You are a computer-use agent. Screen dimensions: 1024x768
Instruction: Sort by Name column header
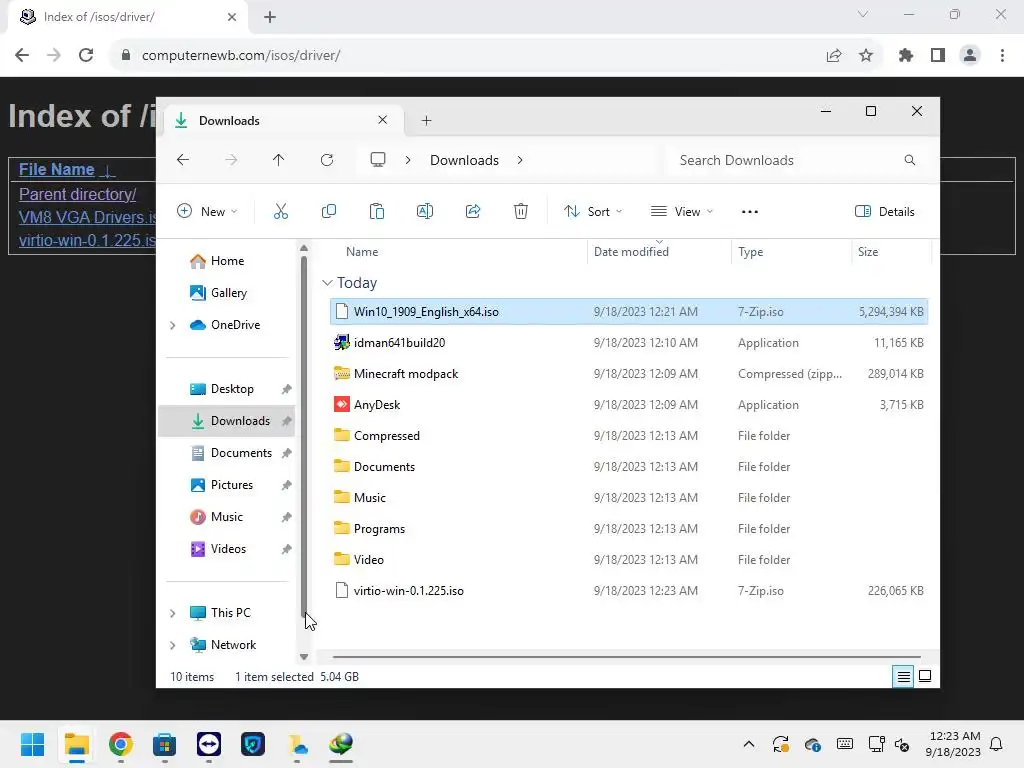tap(362, 252)
